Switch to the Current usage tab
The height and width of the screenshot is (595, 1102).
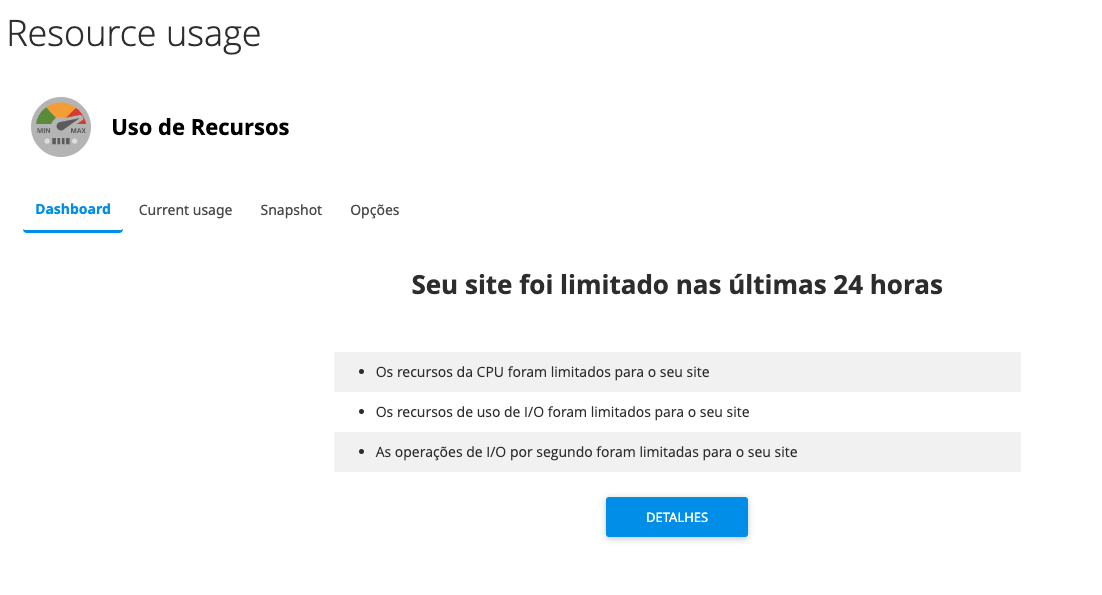[185, 210]
